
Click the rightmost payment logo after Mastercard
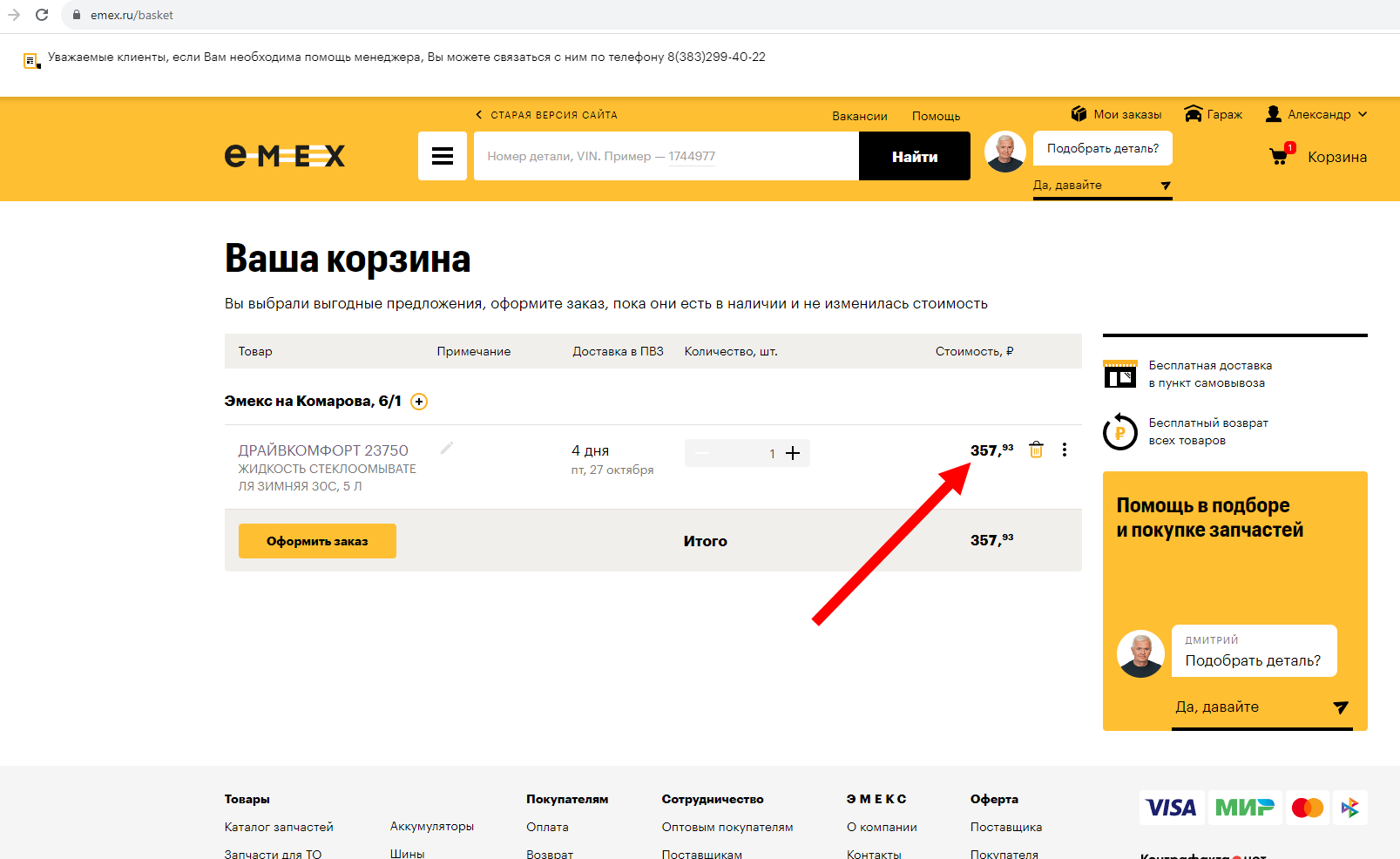click(x=1349, y=808)
